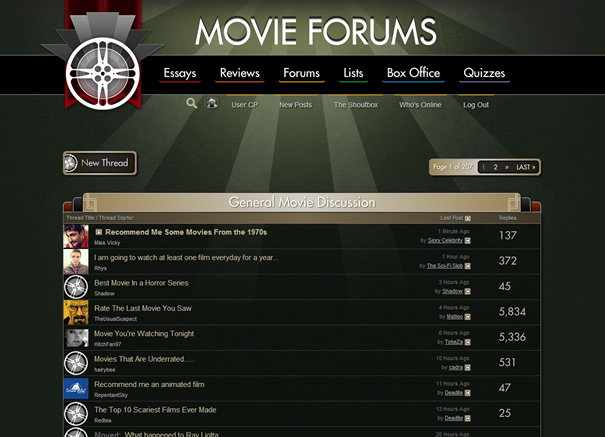The width and height of the screenshot is (605, 437).
Task: Click the new-post icon before Recommend Me Some Movies
Action: point(99,232)
